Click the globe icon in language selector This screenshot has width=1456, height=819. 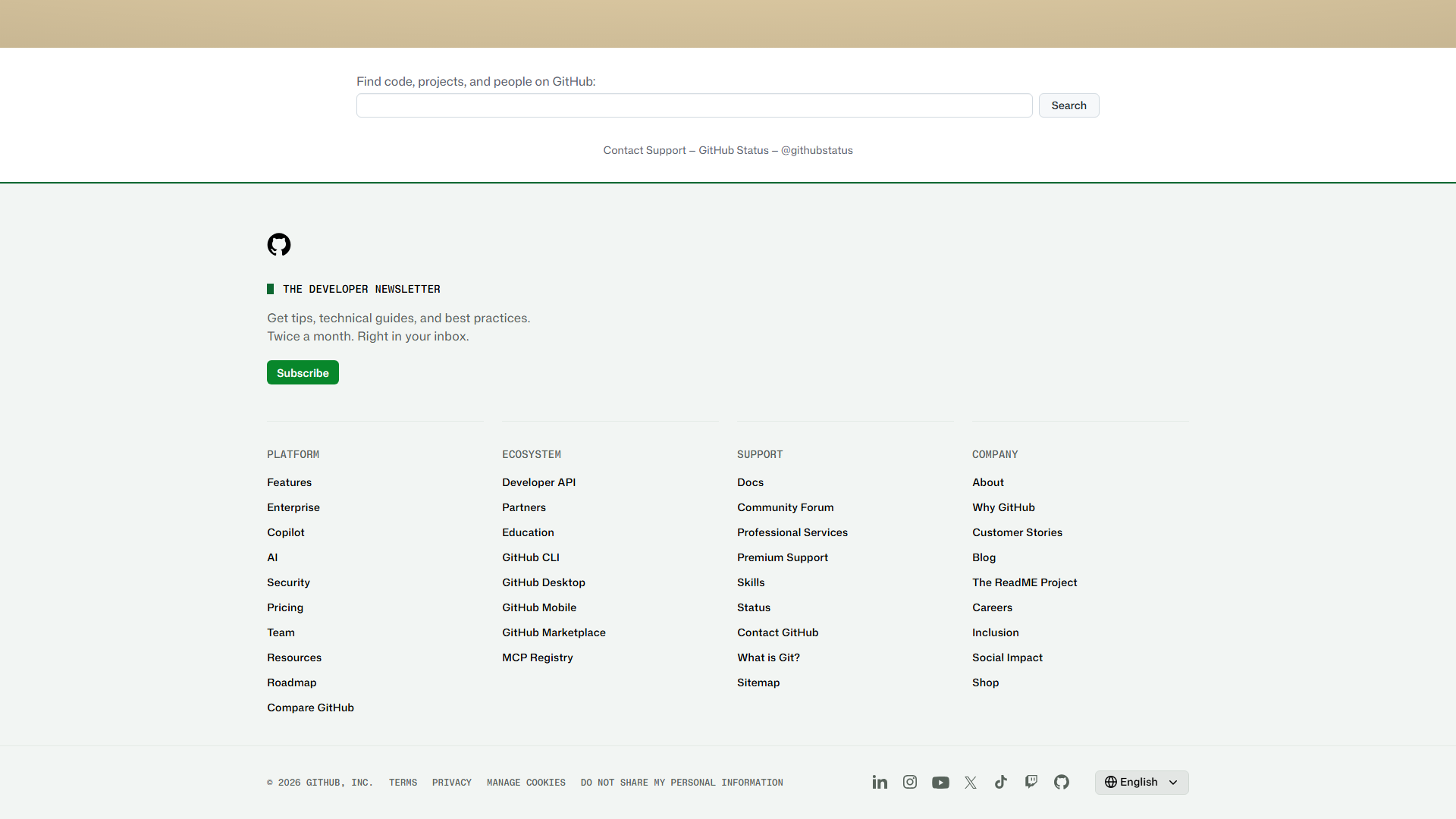tap(1111, 782)
